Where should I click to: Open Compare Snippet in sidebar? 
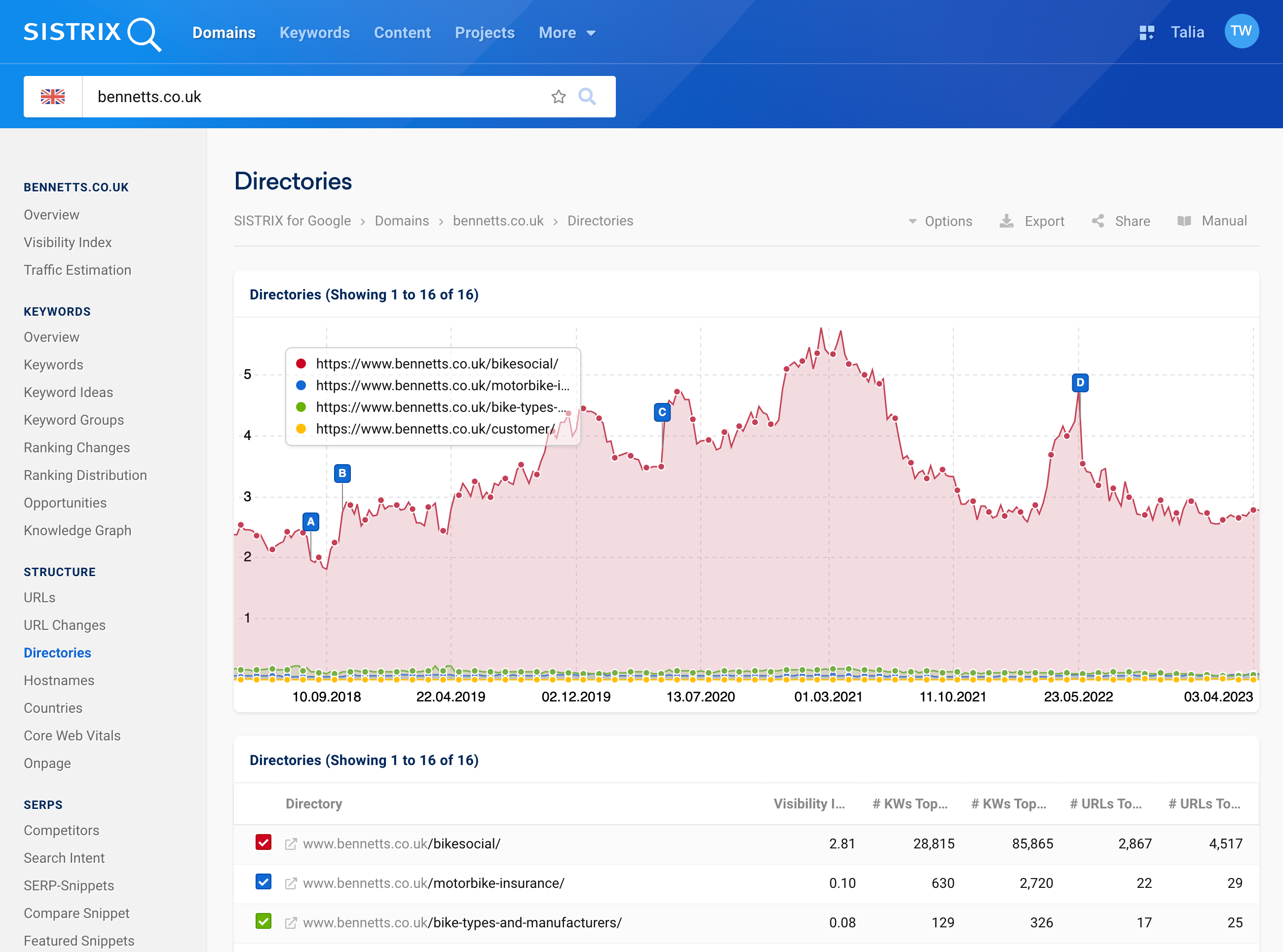click(76, 914)
